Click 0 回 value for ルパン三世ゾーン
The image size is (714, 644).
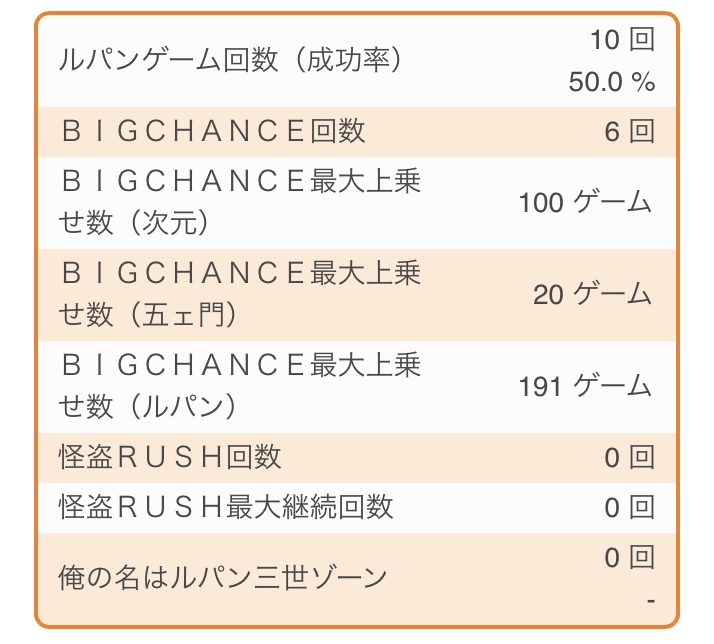click(x=630, y=557)
